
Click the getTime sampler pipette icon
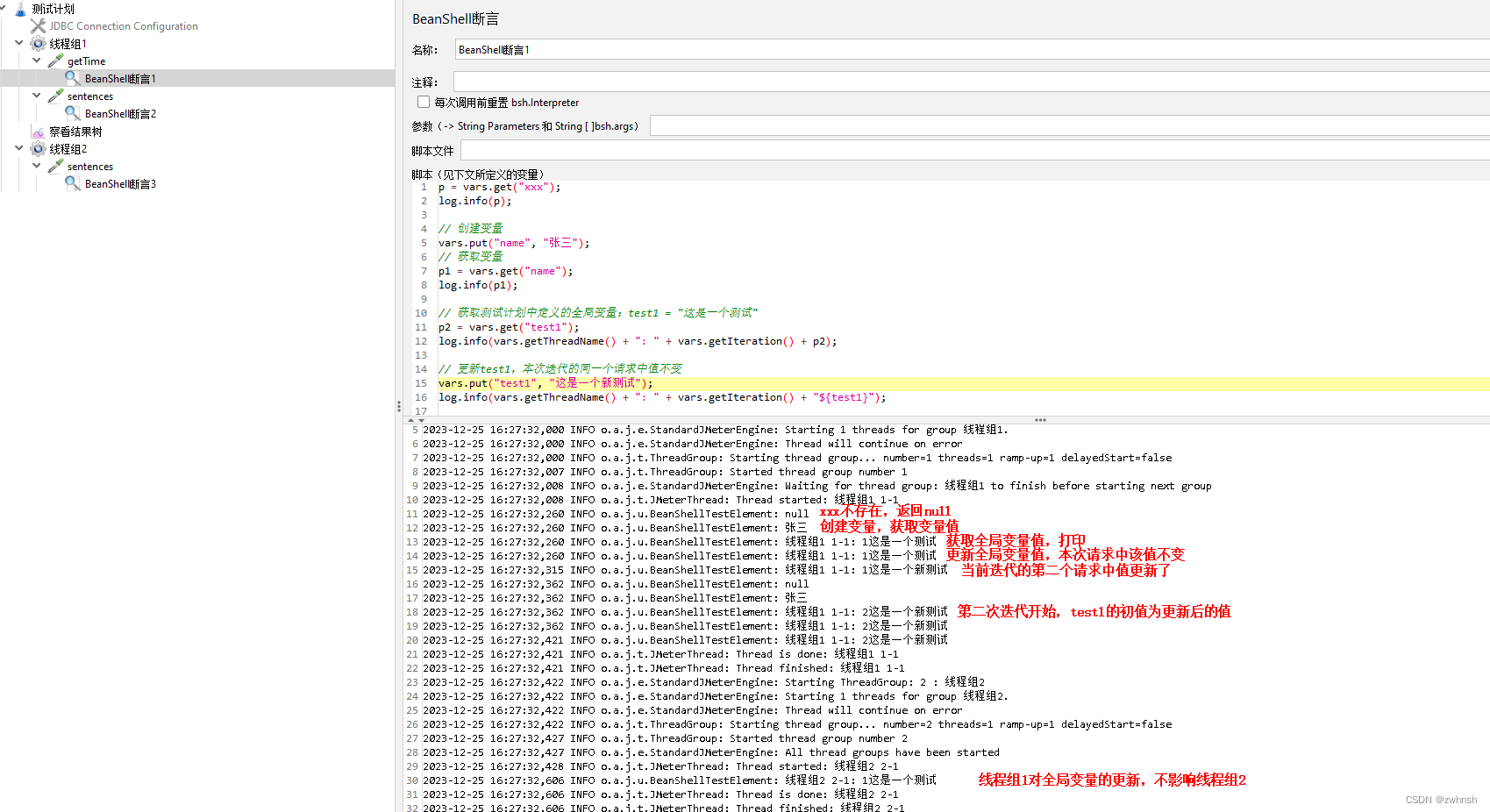click(55, 61)
